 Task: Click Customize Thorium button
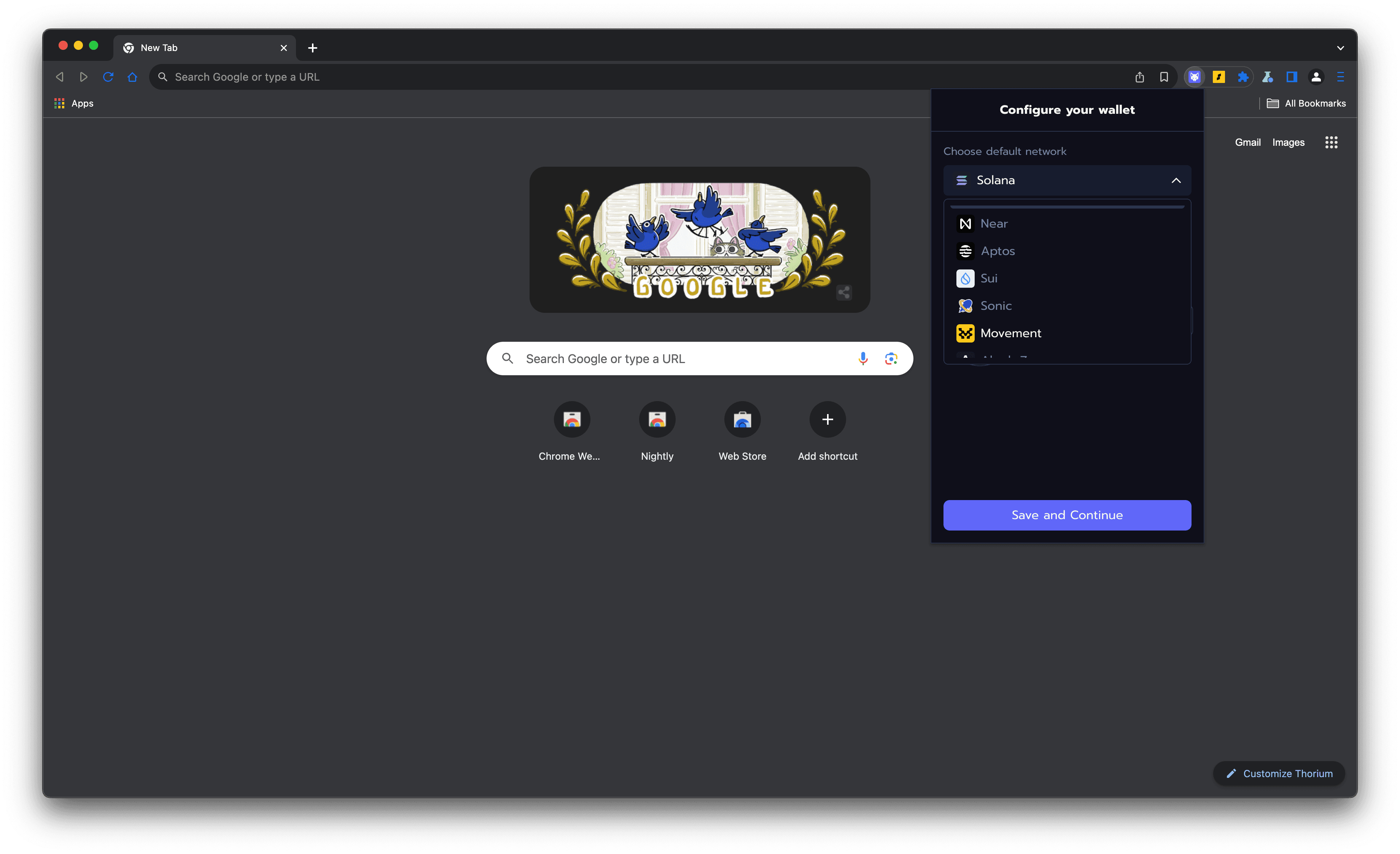coord(1279,773)
